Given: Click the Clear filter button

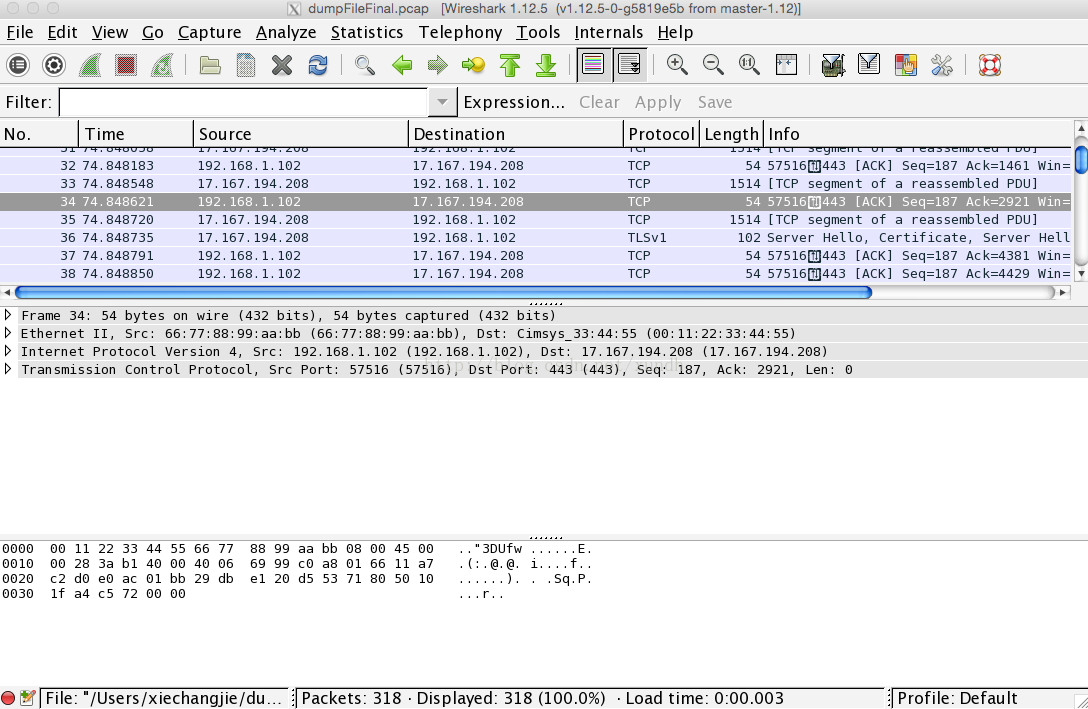Looking at the screenshot, I should click(x=599, y=102).
